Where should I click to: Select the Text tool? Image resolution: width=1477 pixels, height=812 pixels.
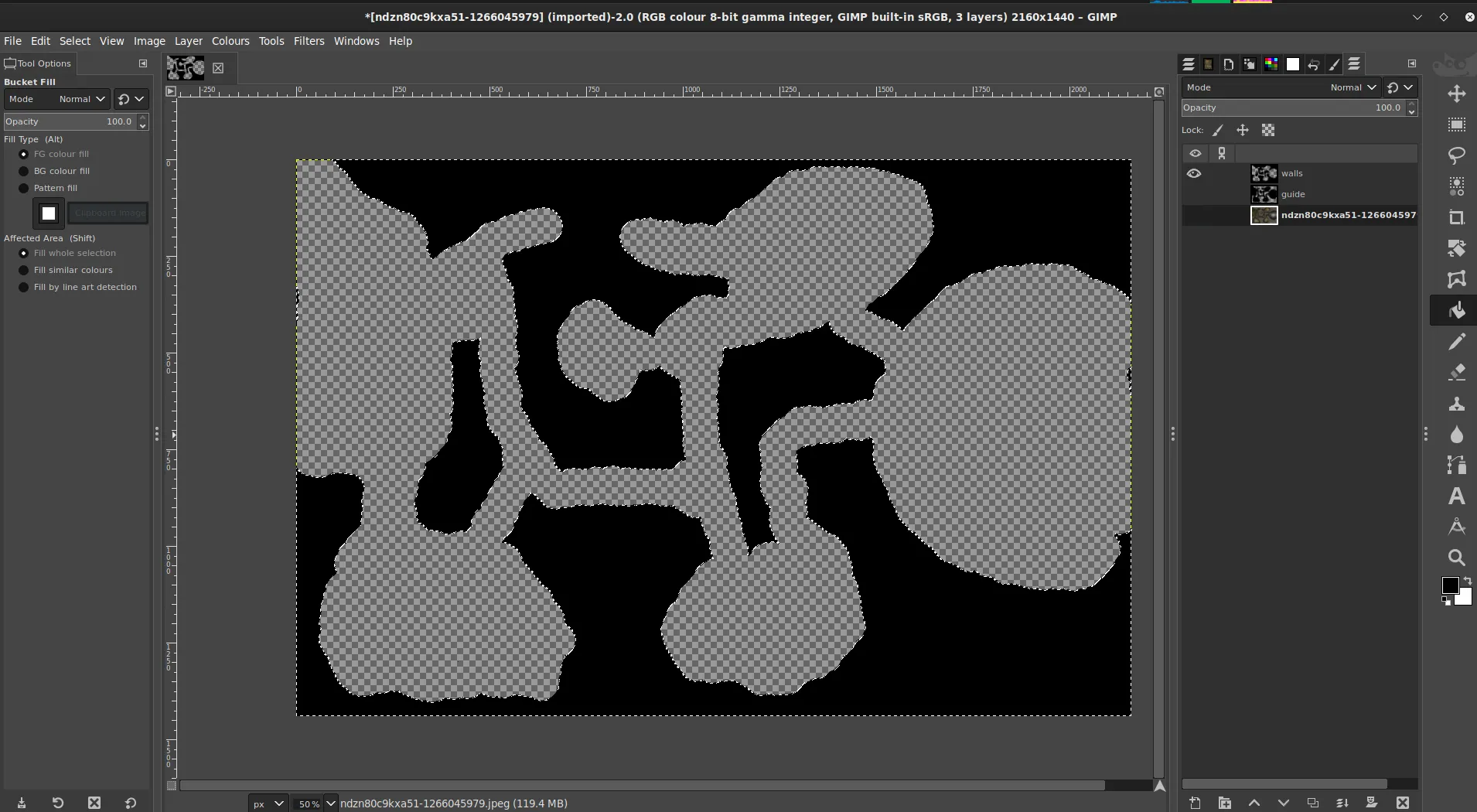point(1457,496)
